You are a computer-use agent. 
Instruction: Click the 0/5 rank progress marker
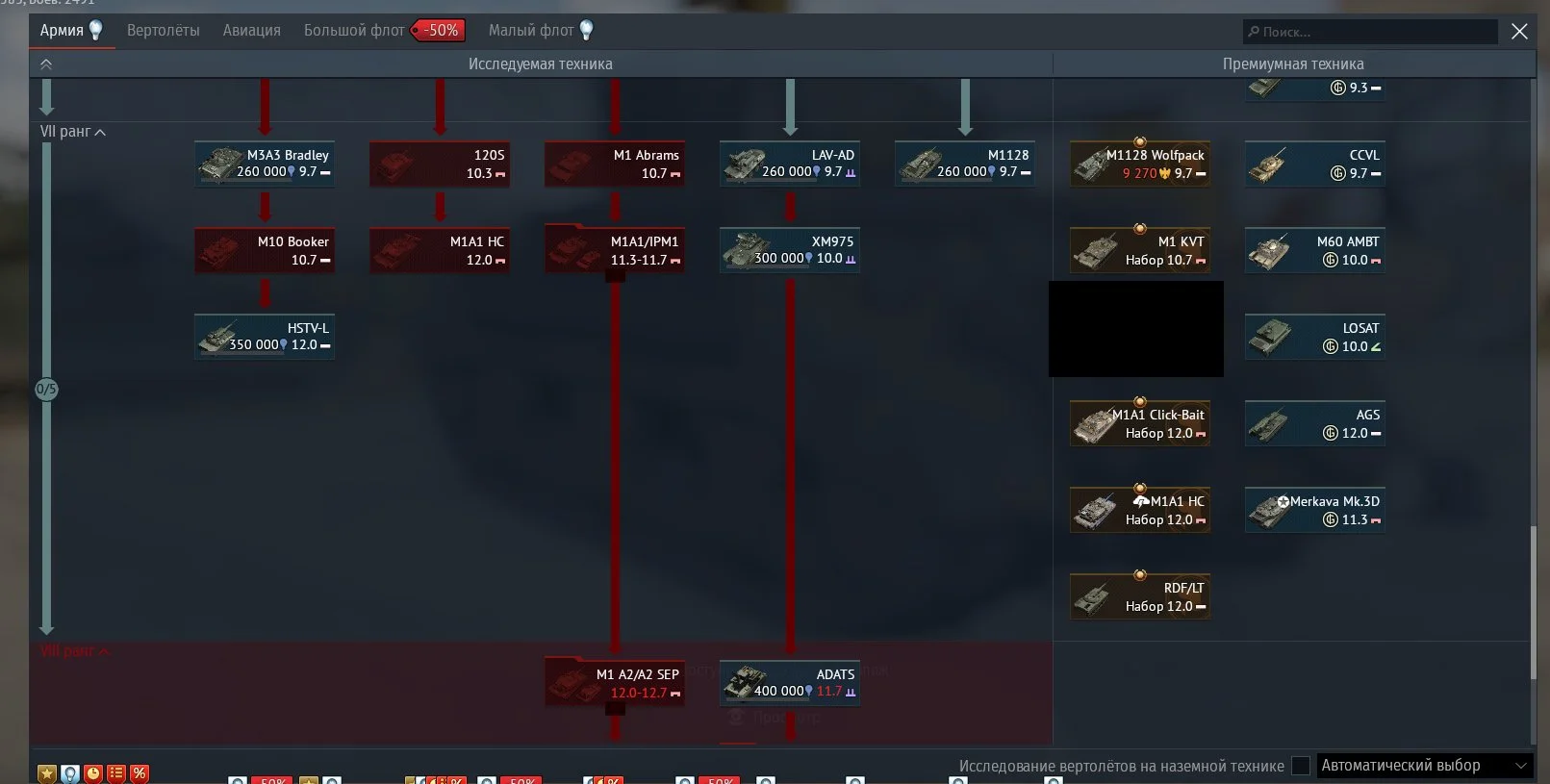point(46,390)
